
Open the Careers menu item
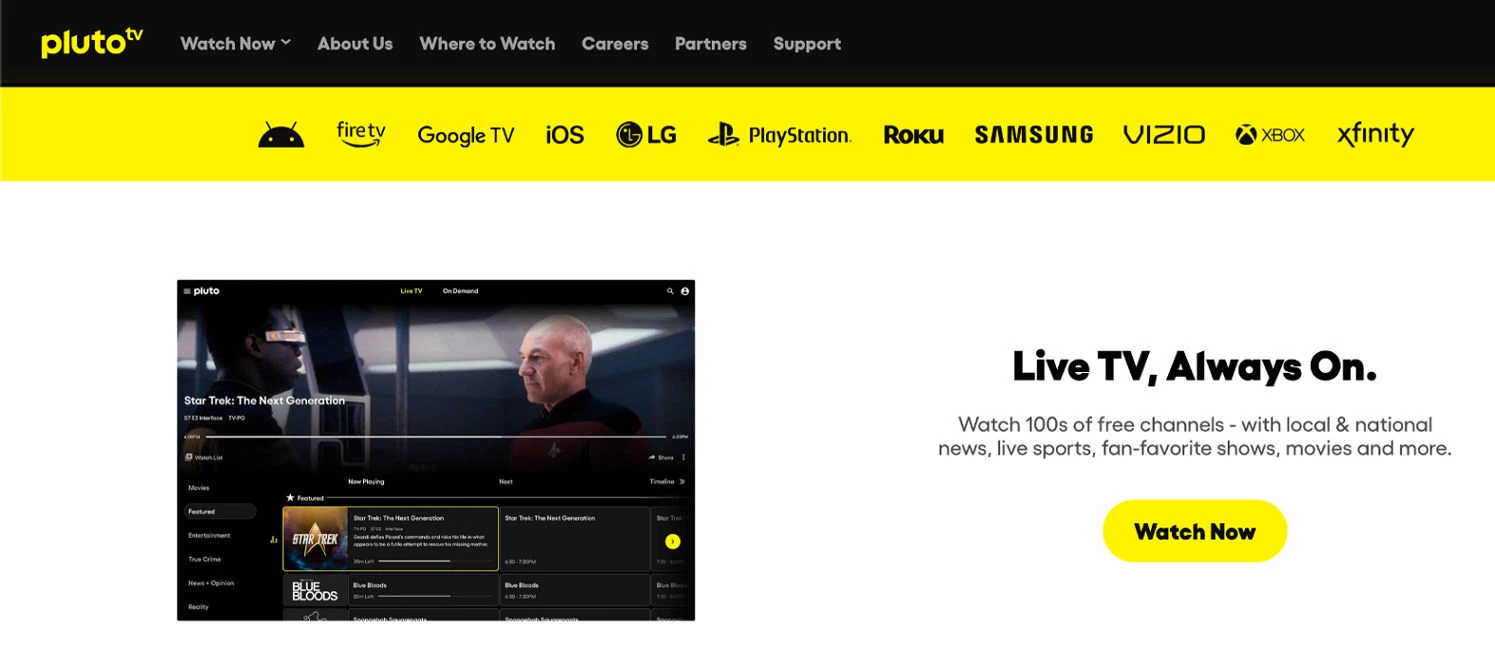615,44
